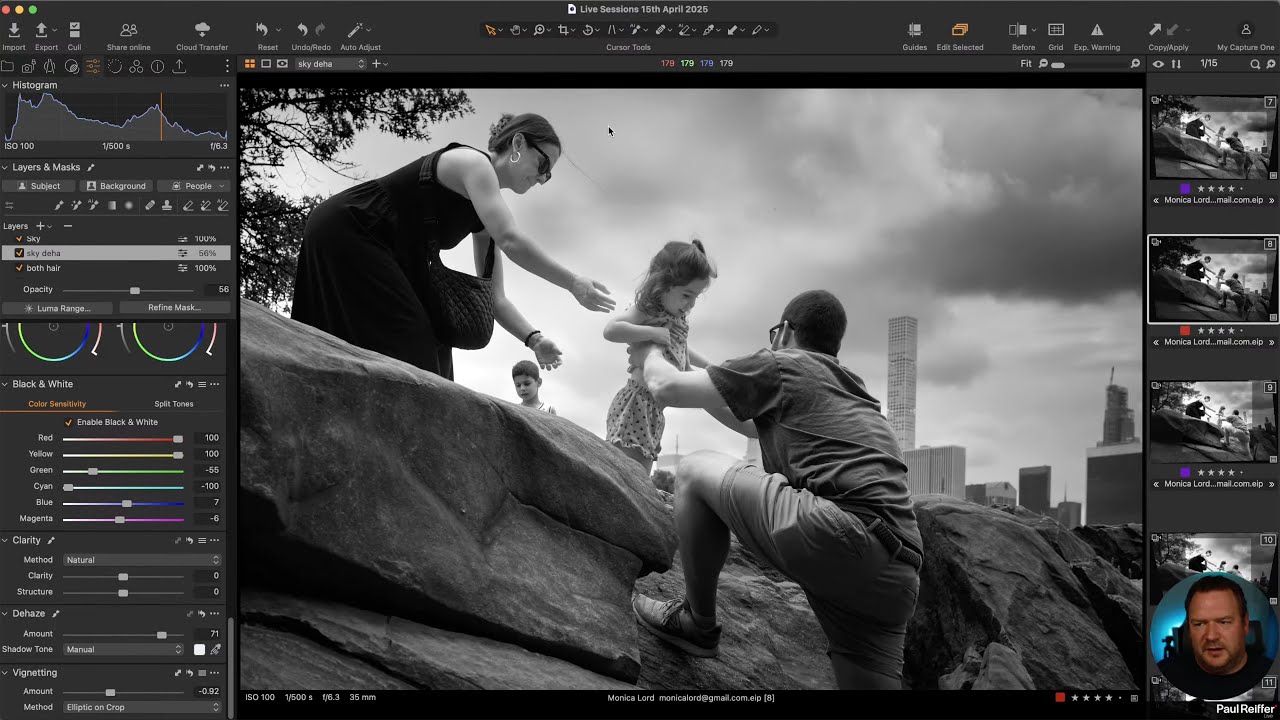This screenshot has height=720, width=1280.
Task: Enable the Exposure Warning icon
Action: [1097, 30]
